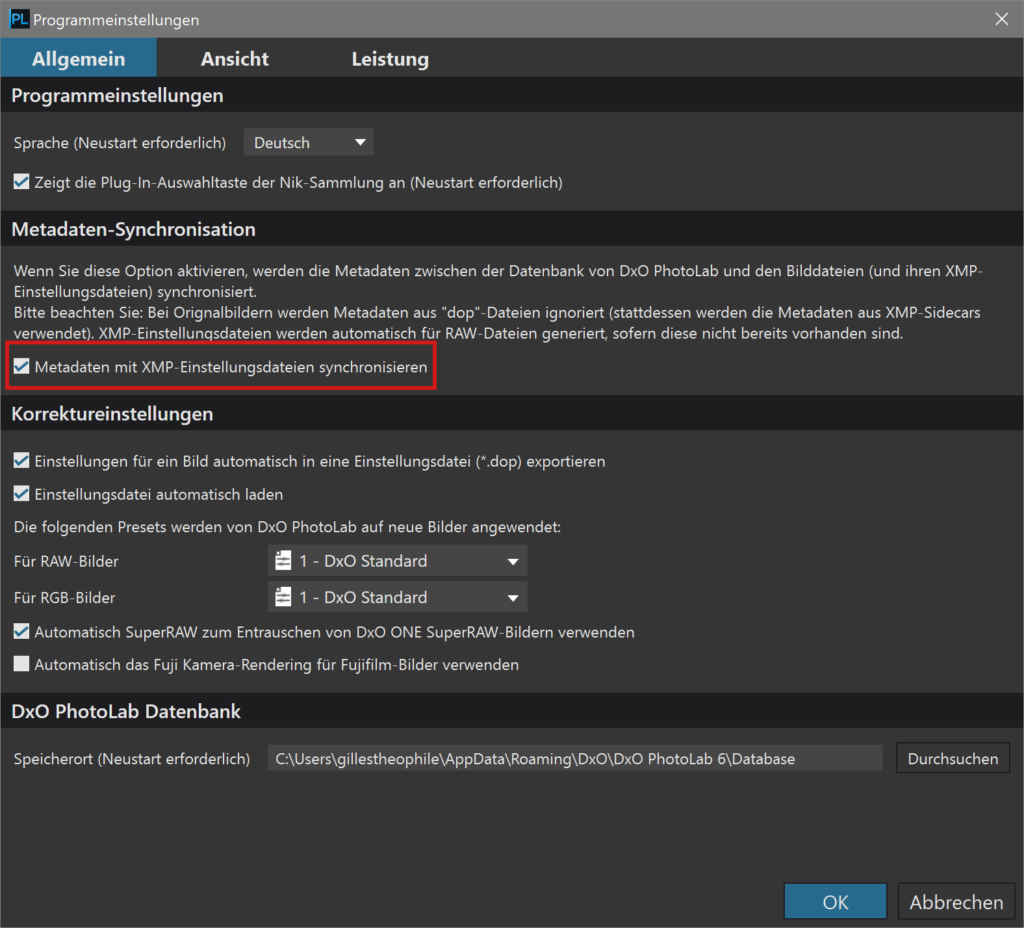This screenshot has height=928, width=1024.
Task: Click the preset icon in RAW-Bilder dropdown
Action: coord(283,561)
